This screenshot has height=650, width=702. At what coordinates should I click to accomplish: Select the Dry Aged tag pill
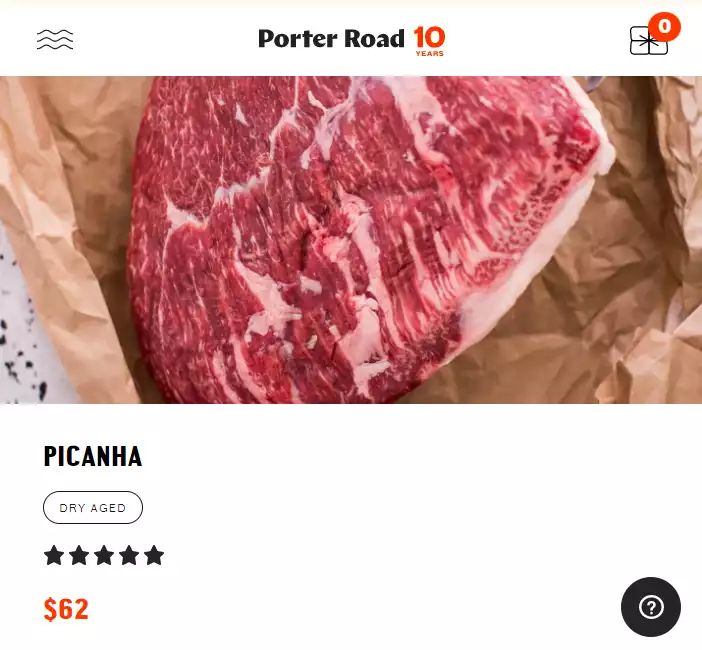pyautogui.click(x=93, y=507)
